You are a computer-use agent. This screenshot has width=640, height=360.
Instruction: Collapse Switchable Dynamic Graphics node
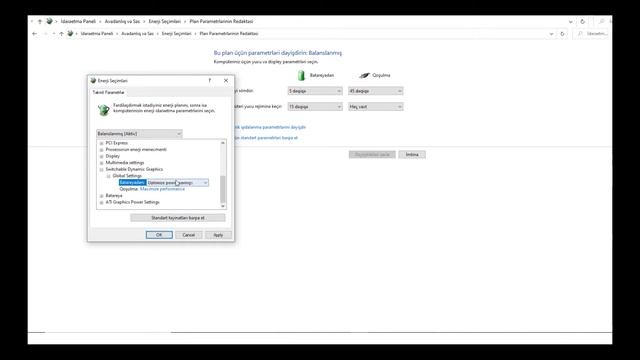[102, 169]
